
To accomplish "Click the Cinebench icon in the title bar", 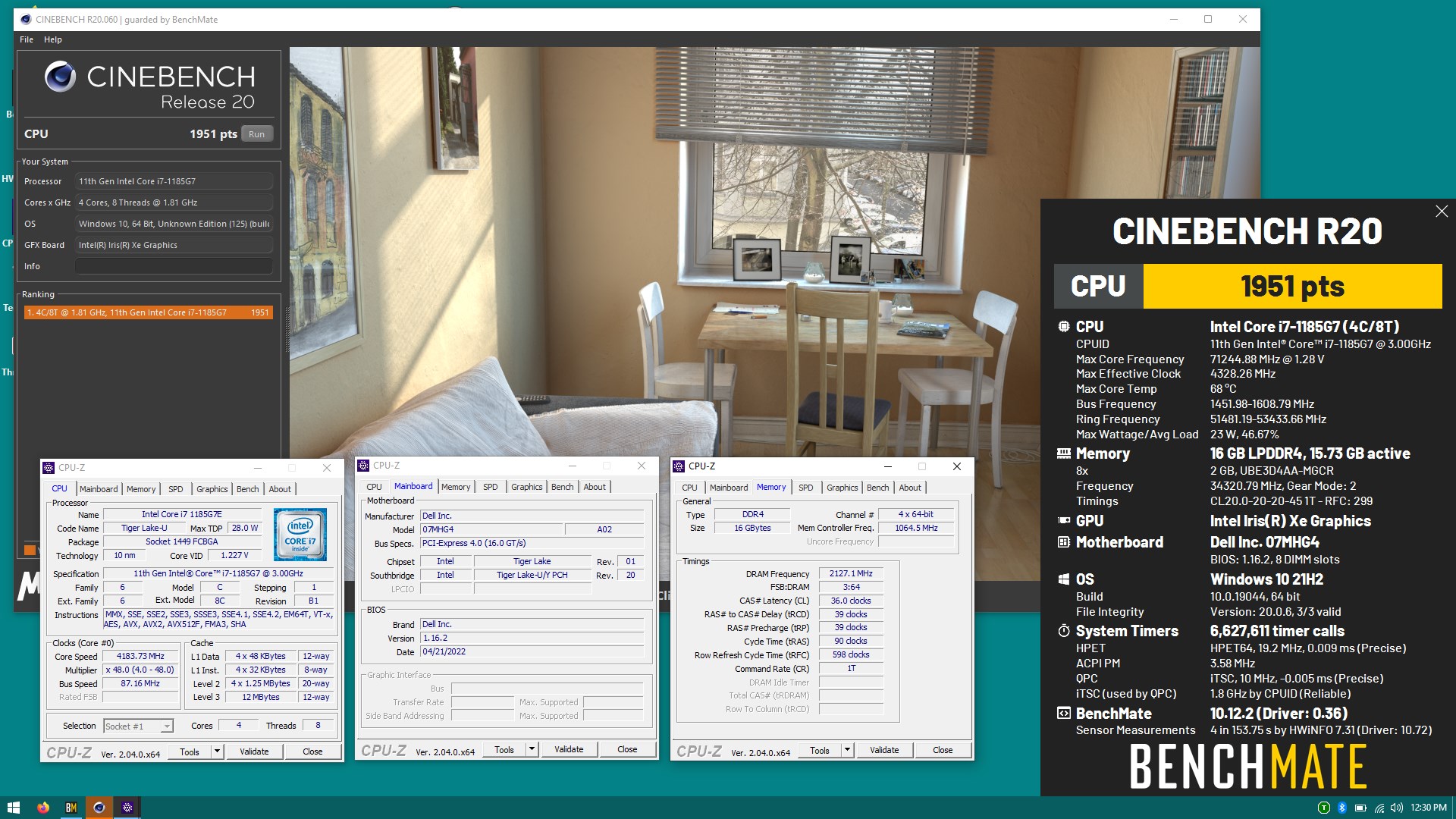I will click(26, 20).
